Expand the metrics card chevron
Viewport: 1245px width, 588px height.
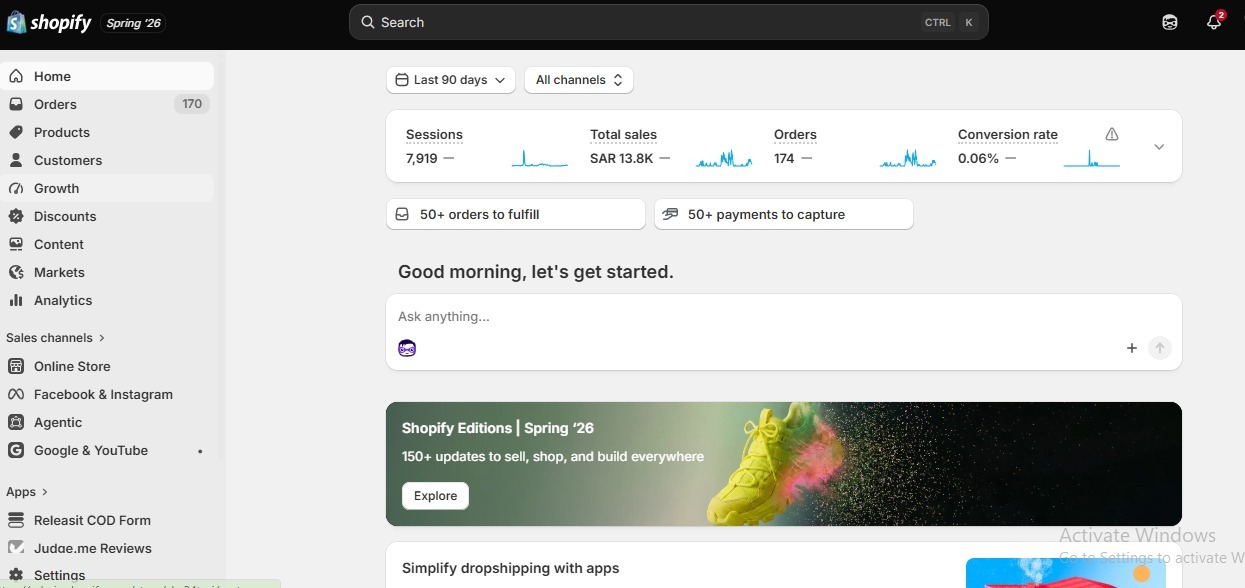1159,147
